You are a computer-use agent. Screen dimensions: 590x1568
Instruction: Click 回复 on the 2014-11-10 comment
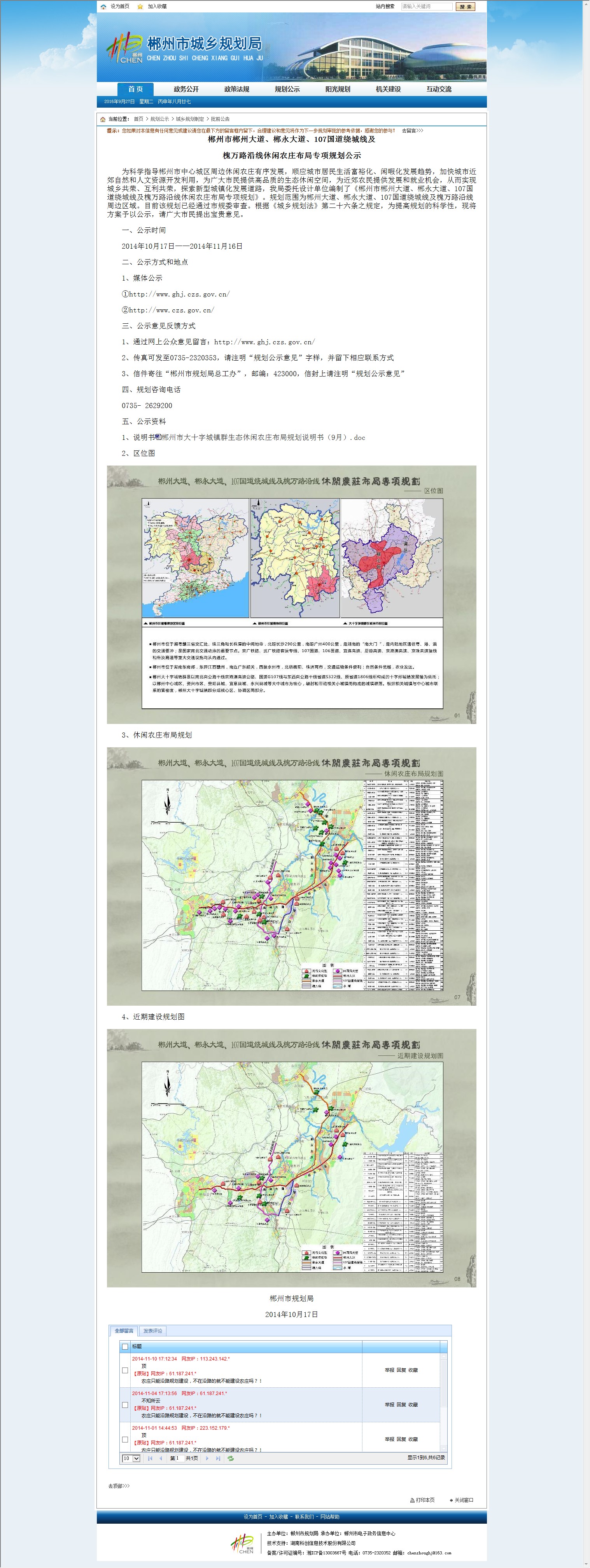click(402, 1370)
